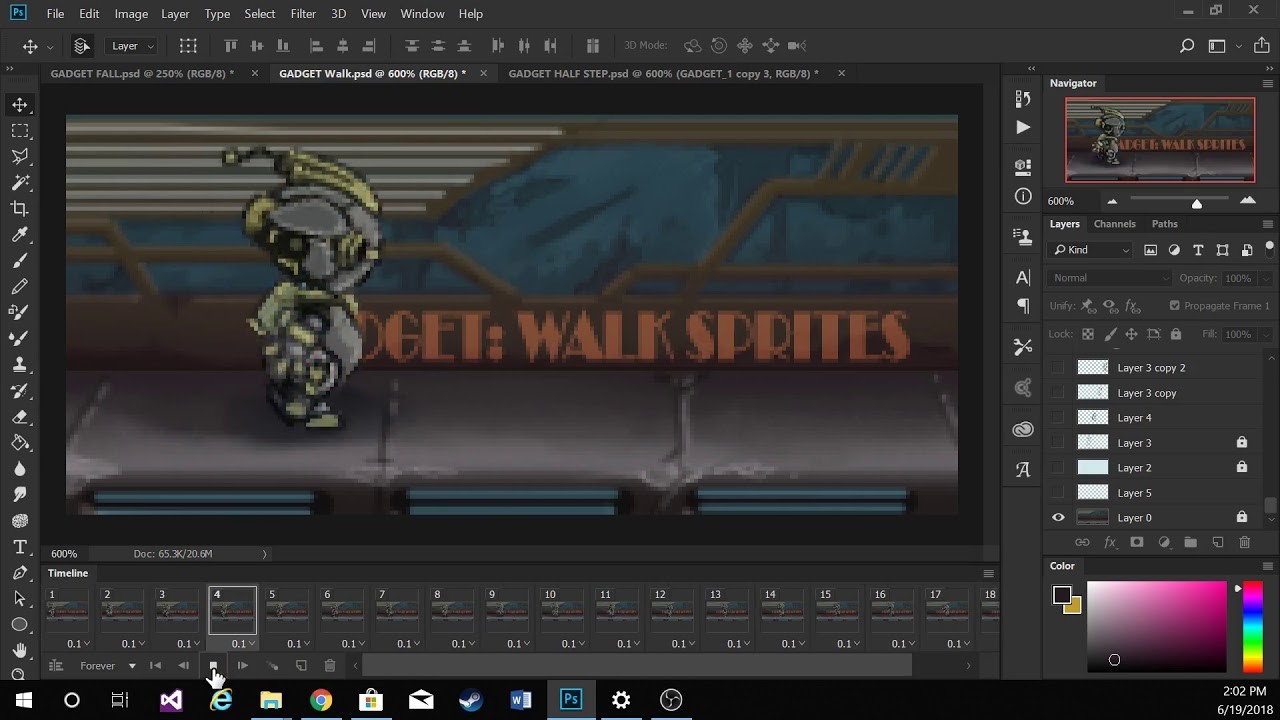
Task: Select the Eraser tool
Action: (x=19, y=417)
